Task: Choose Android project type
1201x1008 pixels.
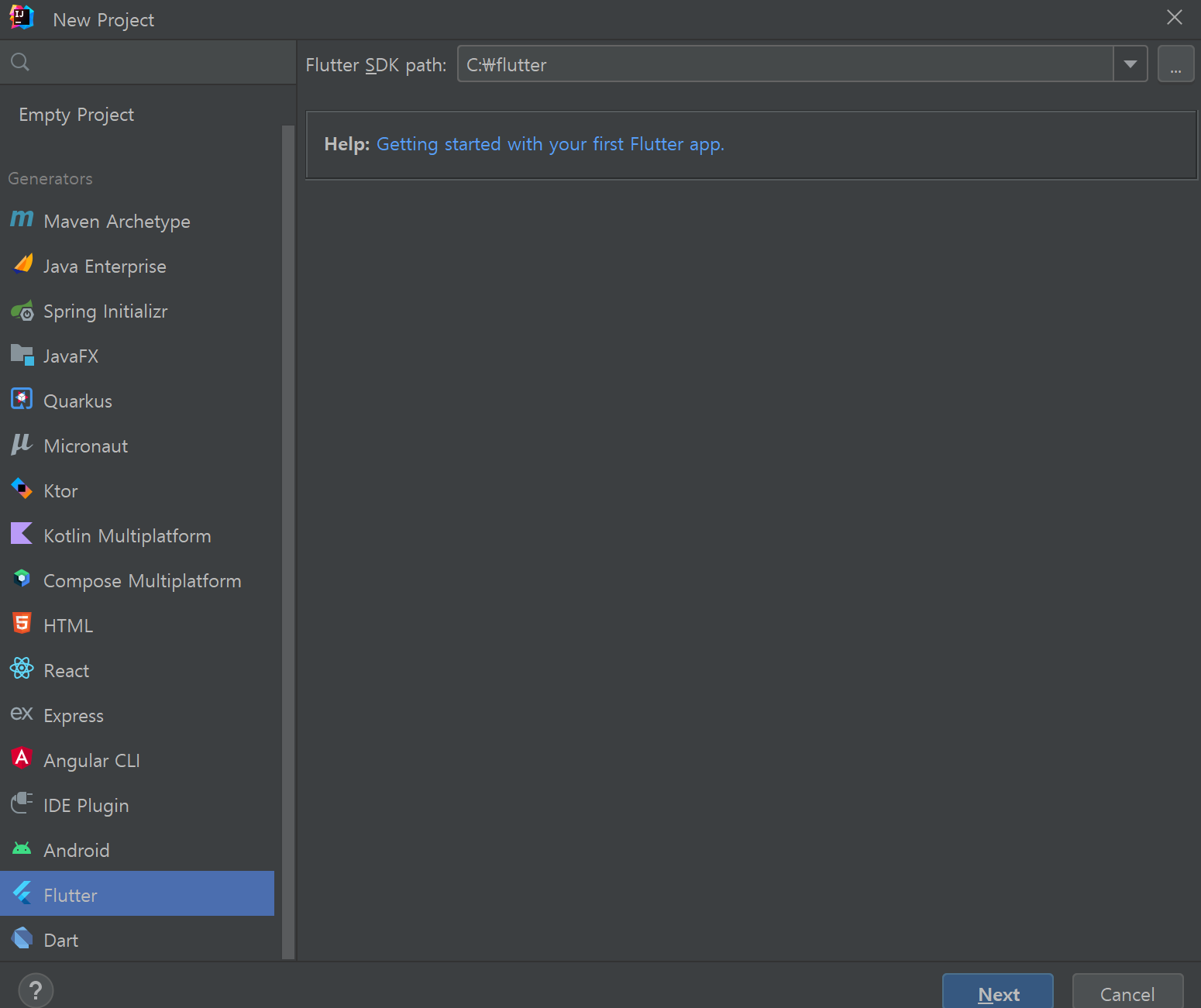Action: [x=137, y=851]
